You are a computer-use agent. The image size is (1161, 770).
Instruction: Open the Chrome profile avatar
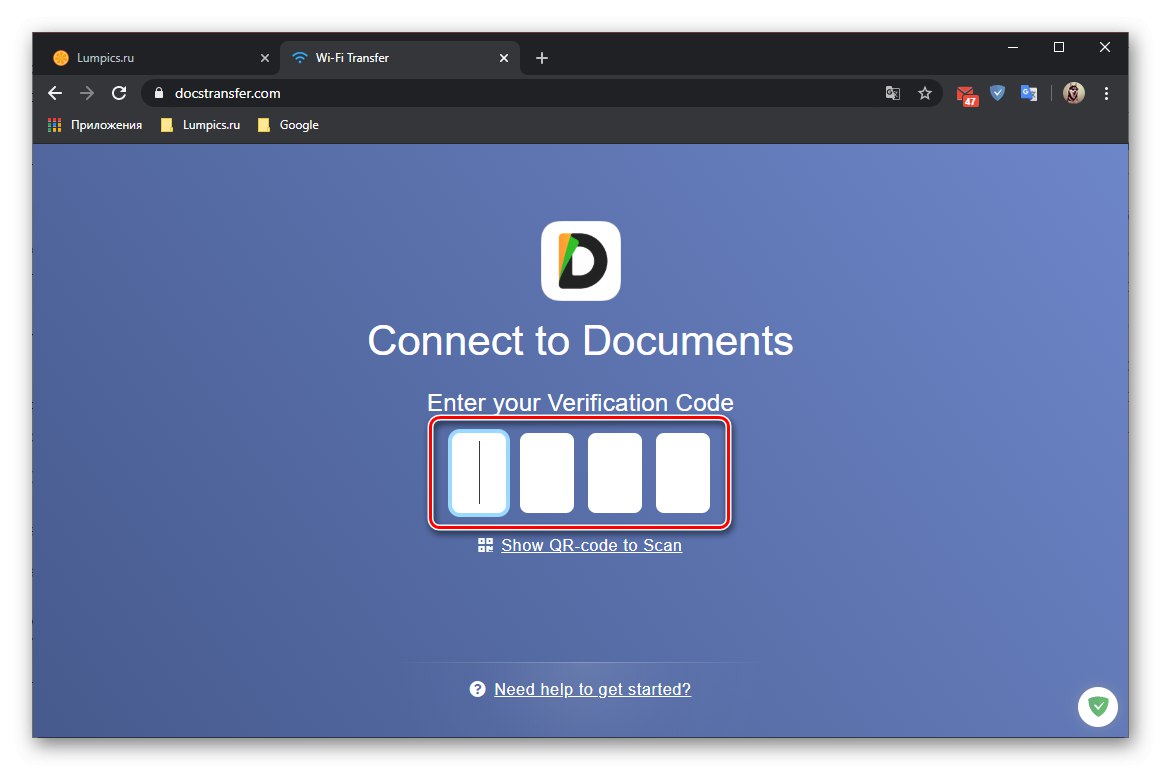[x=1074, y=93]
